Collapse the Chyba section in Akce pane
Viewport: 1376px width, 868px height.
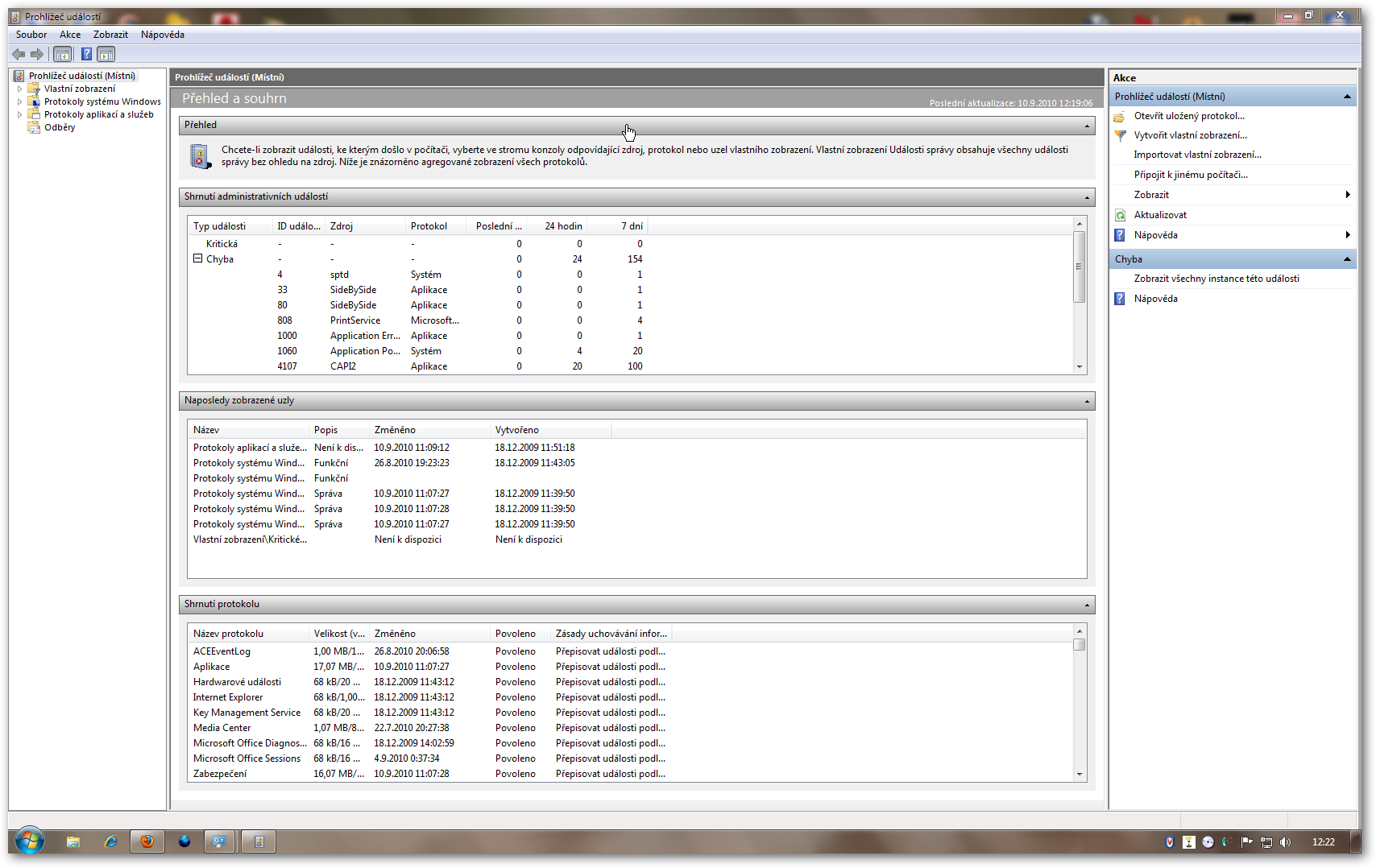(1346, 259)
